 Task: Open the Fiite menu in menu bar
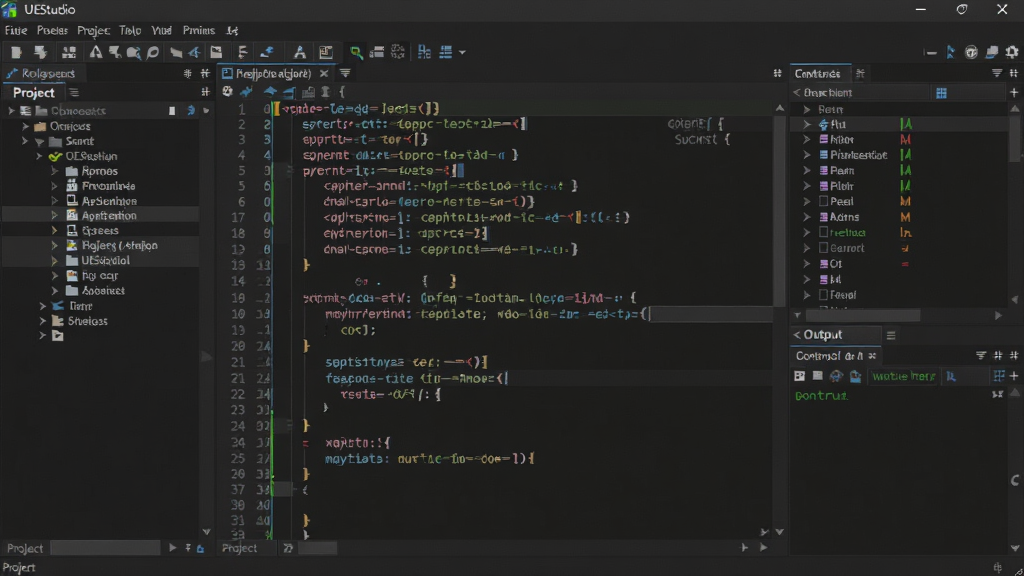[x=16, y=30]
